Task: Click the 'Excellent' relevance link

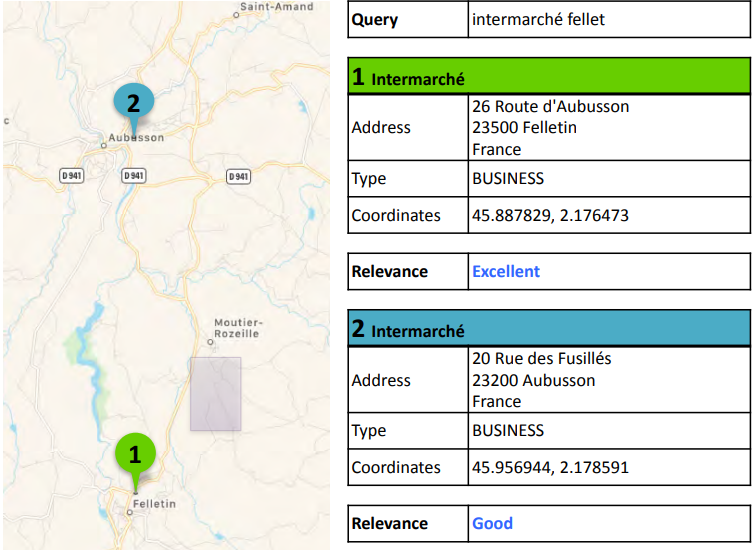Action: click(x=506, y=272)
